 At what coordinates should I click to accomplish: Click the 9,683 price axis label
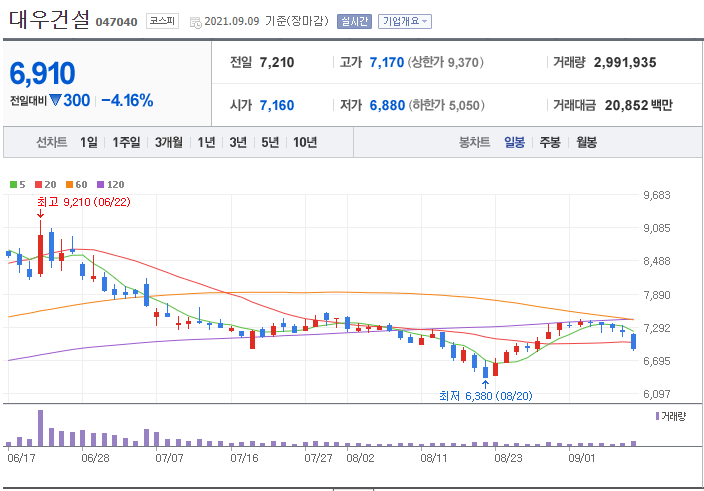tap(656, 195)
